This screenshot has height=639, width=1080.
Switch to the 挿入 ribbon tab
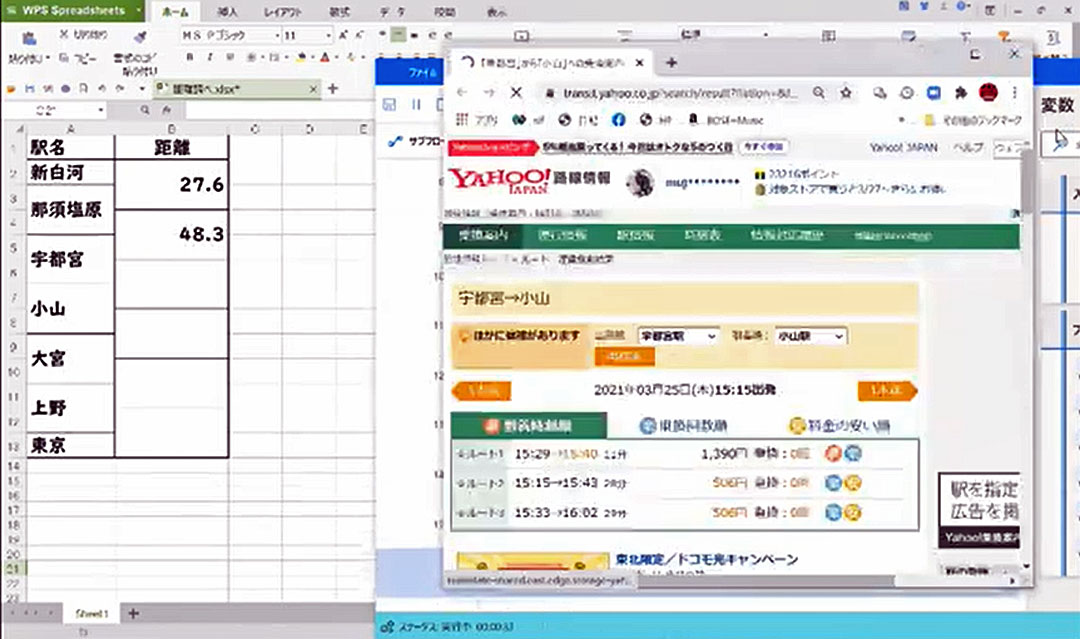(227, 12)
